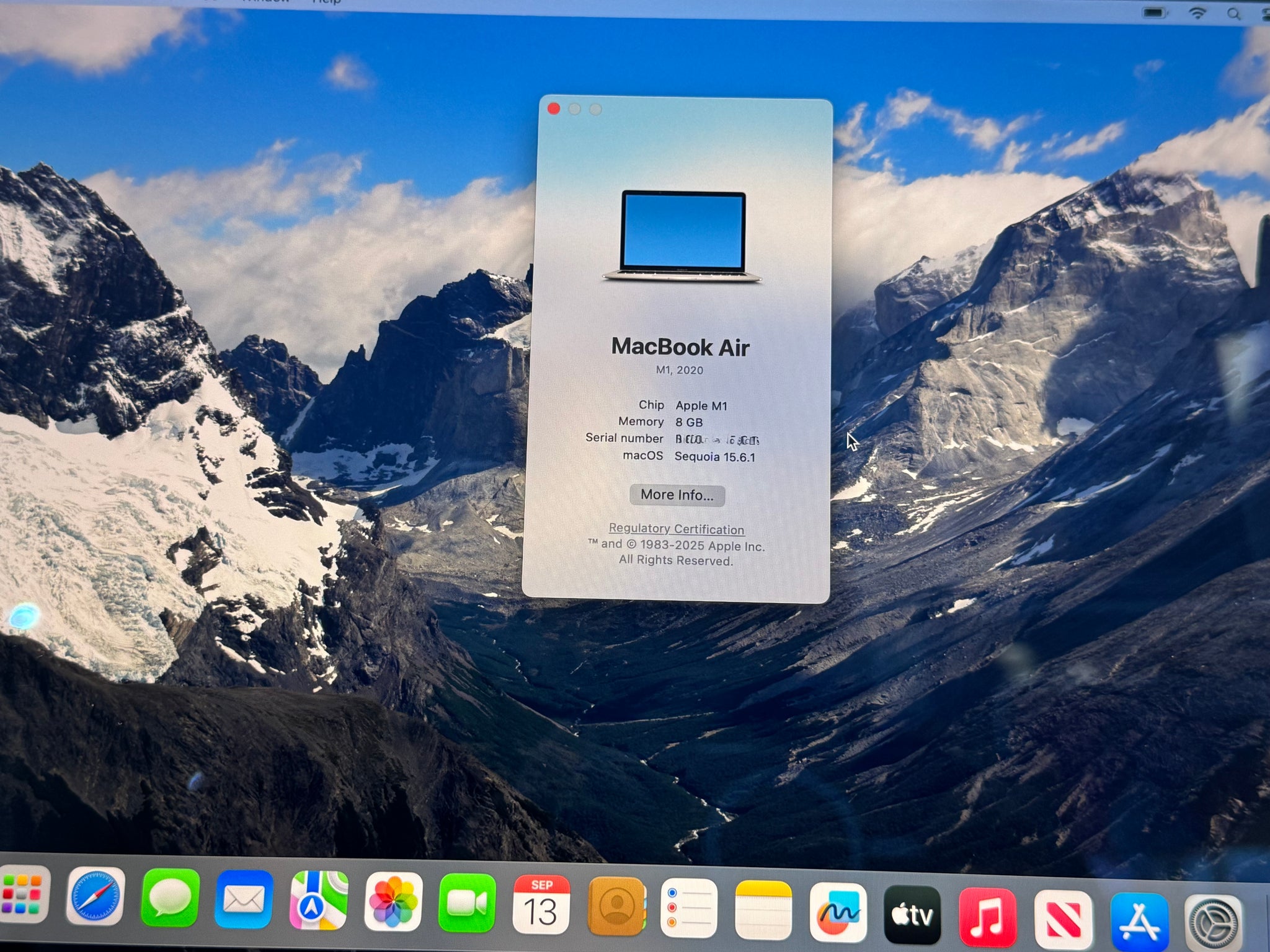
Task: Launch the Apple TV app
Action: click(912, 915)
